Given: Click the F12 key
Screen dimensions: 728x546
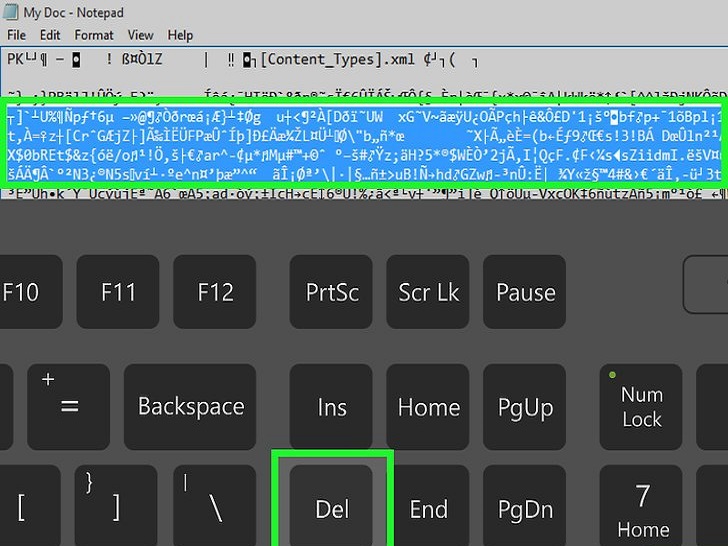Looking at the screenshot, I should [214, 292].
